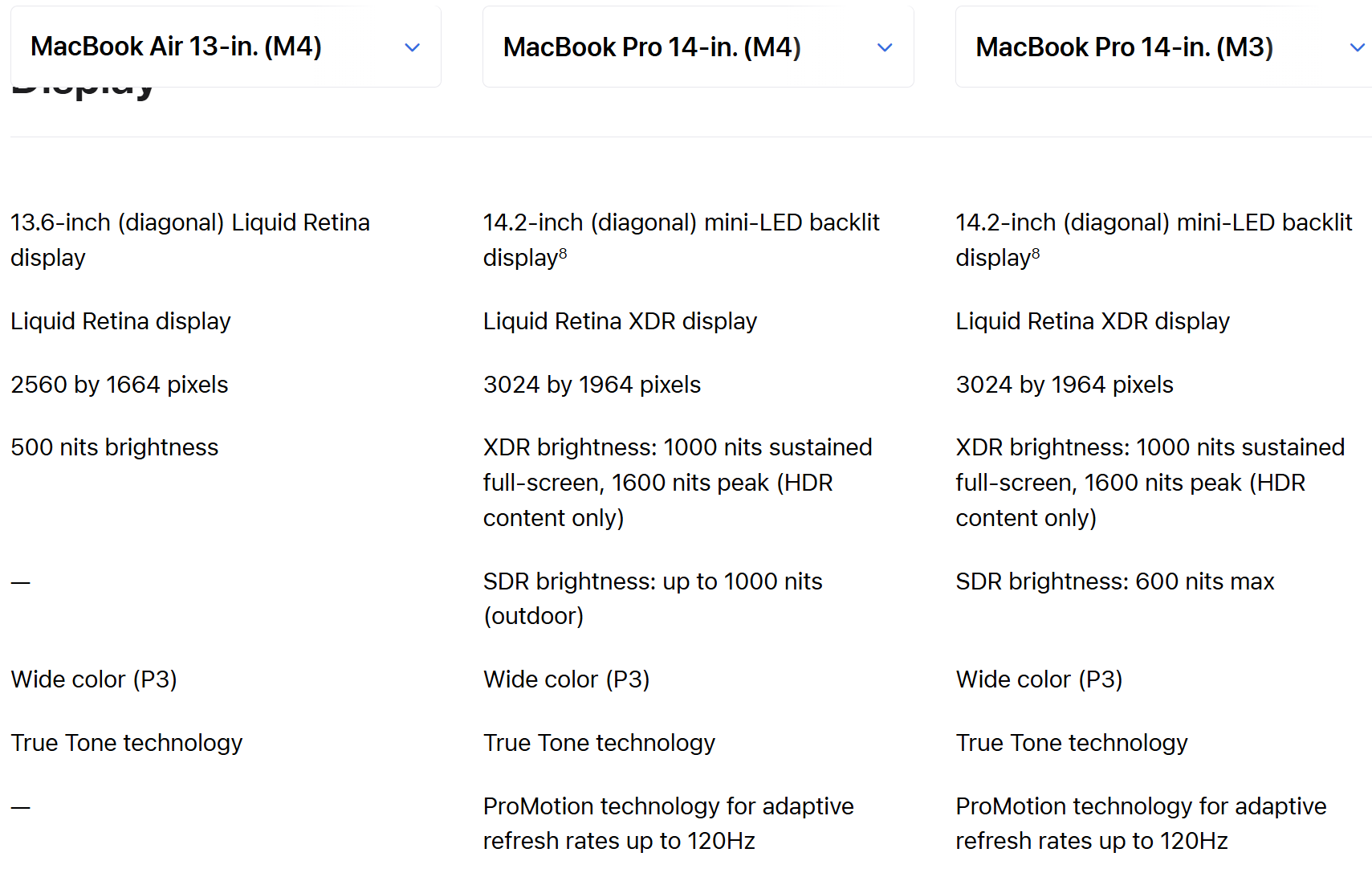
Task: Open footnote 8 in the MacBook Pro M3 column
Action: 1036,254
